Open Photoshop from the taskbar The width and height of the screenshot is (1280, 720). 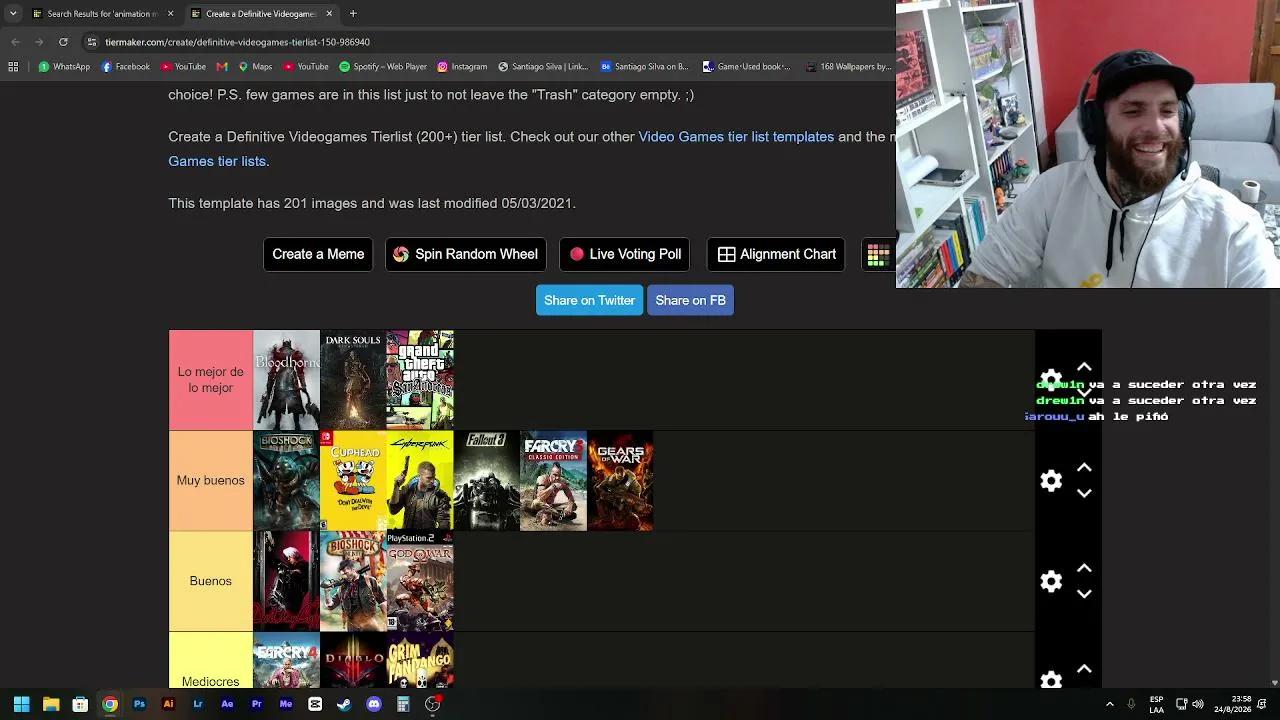click(139, 704)
